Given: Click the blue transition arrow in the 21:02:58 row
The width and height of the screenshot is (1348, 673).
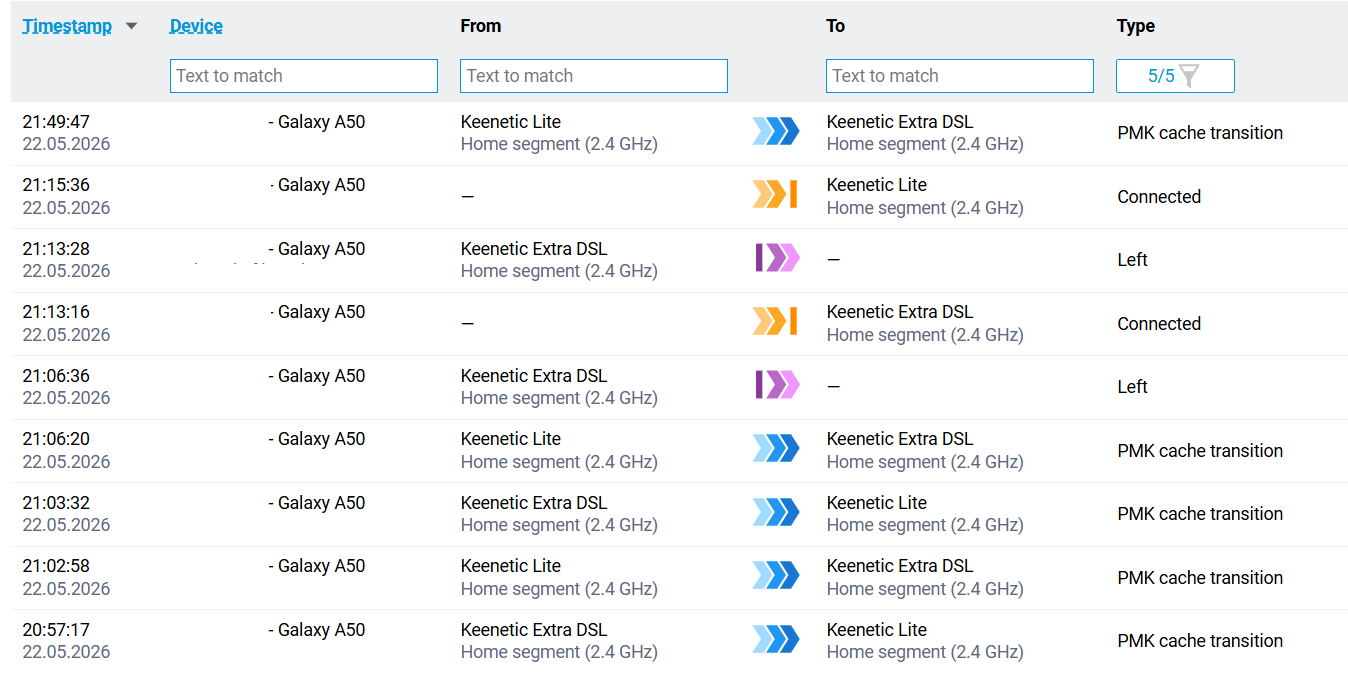Looking at the screenshot, I should pyautogui.click(x=776, y=576).
